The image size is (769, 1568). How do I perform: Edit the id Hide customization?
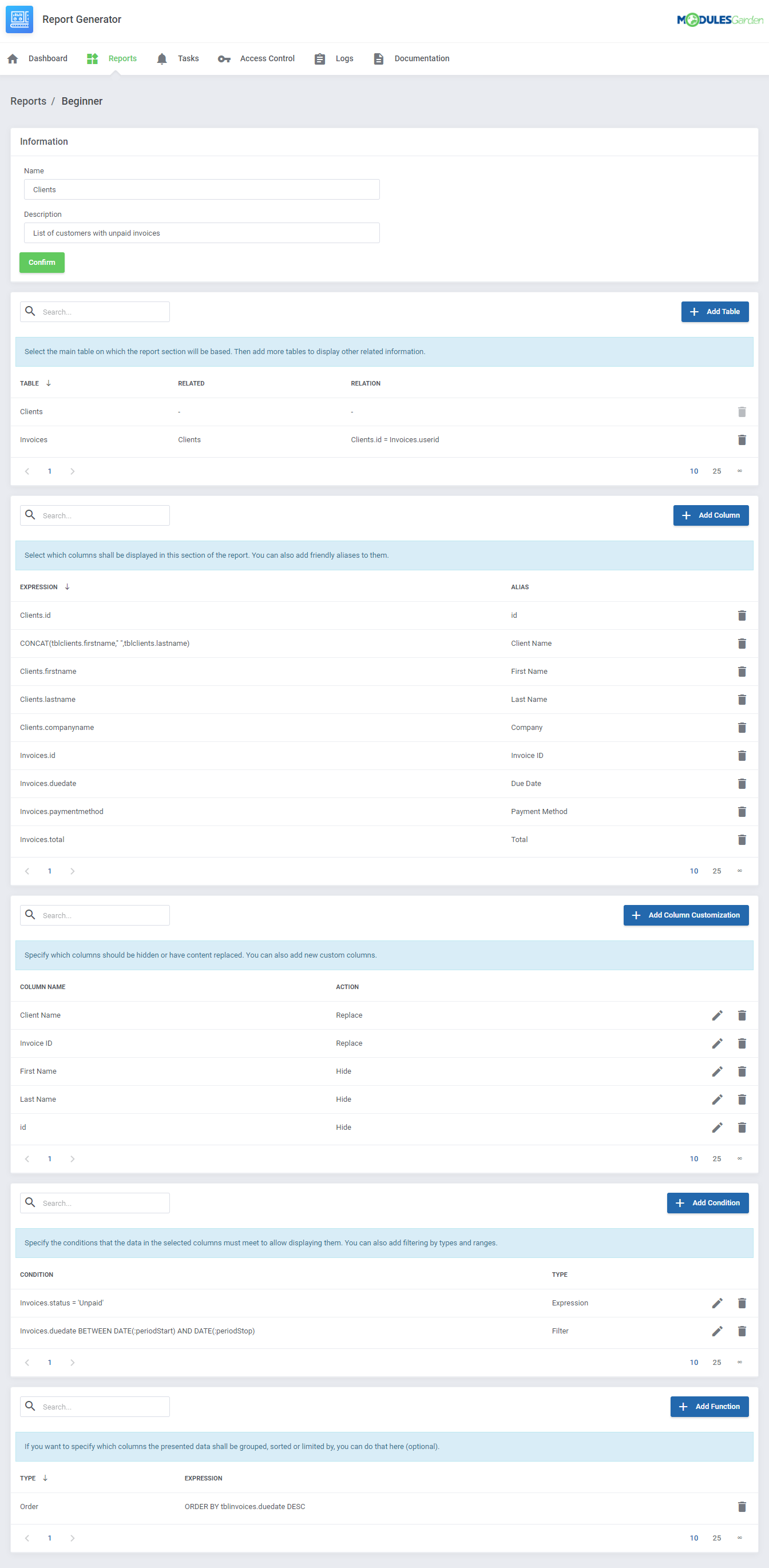click(x=718, y=1128)
